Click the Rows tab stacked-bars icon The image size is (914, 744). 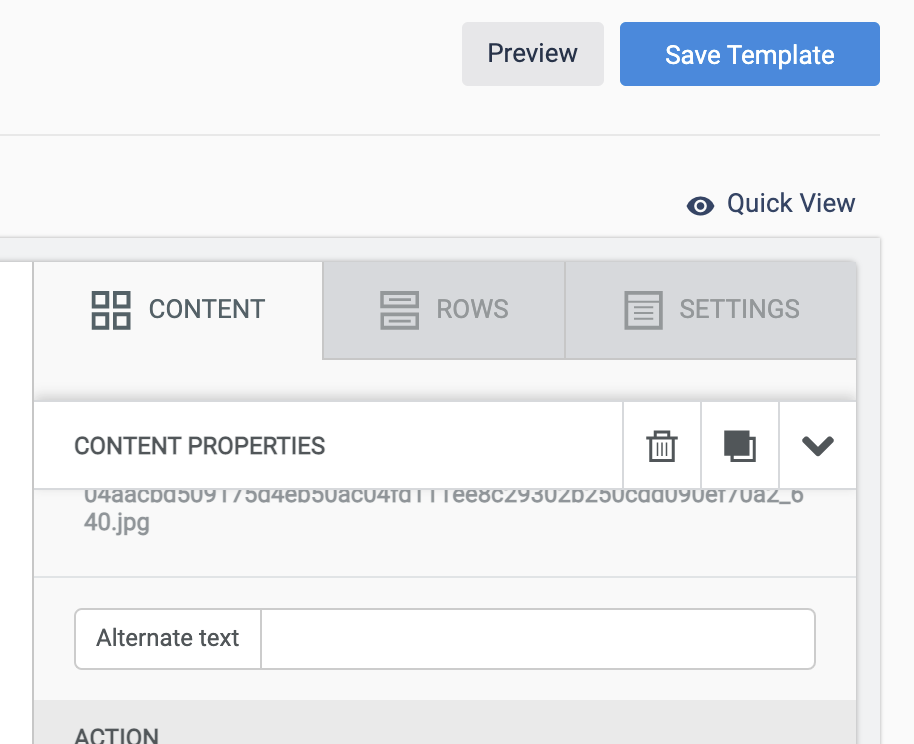coord(399,310)
